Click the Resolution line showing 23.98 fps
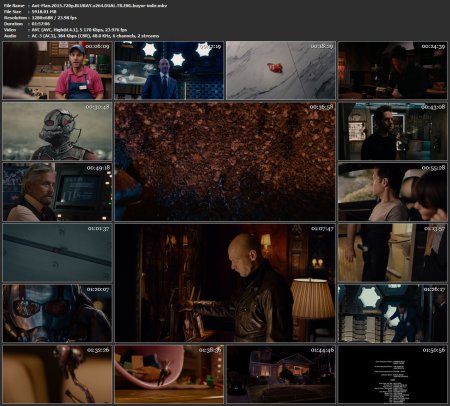450x406 pixels. [x=40, y=18]
